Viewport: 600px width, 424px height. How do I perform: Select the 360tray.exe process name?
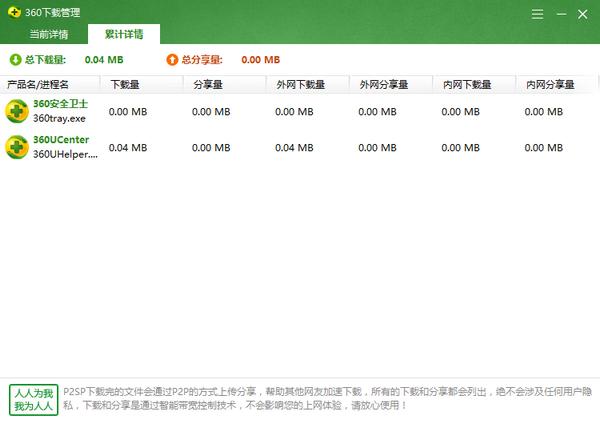pos(59,119)
